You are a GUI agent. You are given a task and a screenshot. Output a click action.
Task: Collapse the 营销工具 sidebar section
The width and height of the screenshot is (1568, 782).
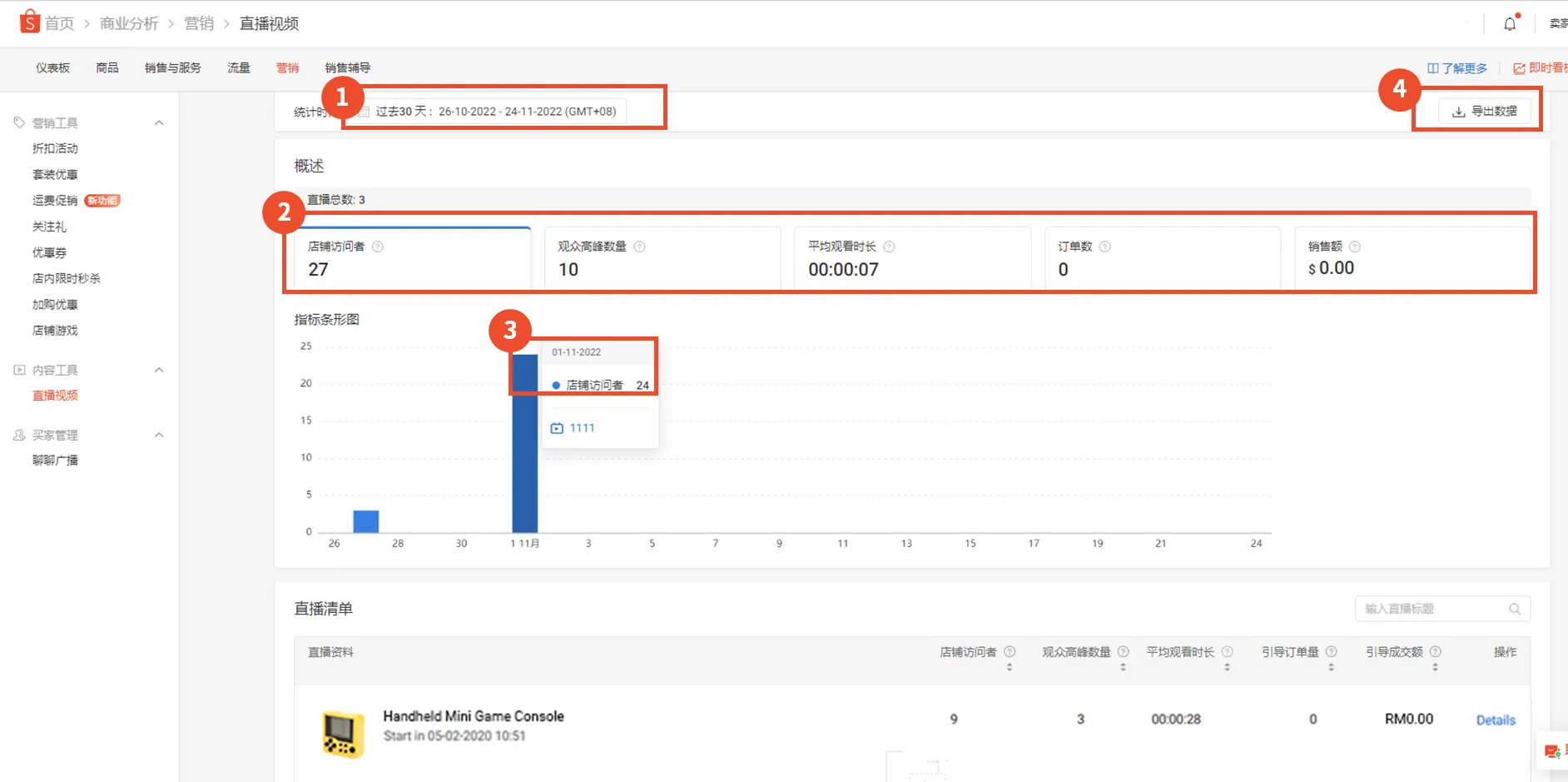159,123
